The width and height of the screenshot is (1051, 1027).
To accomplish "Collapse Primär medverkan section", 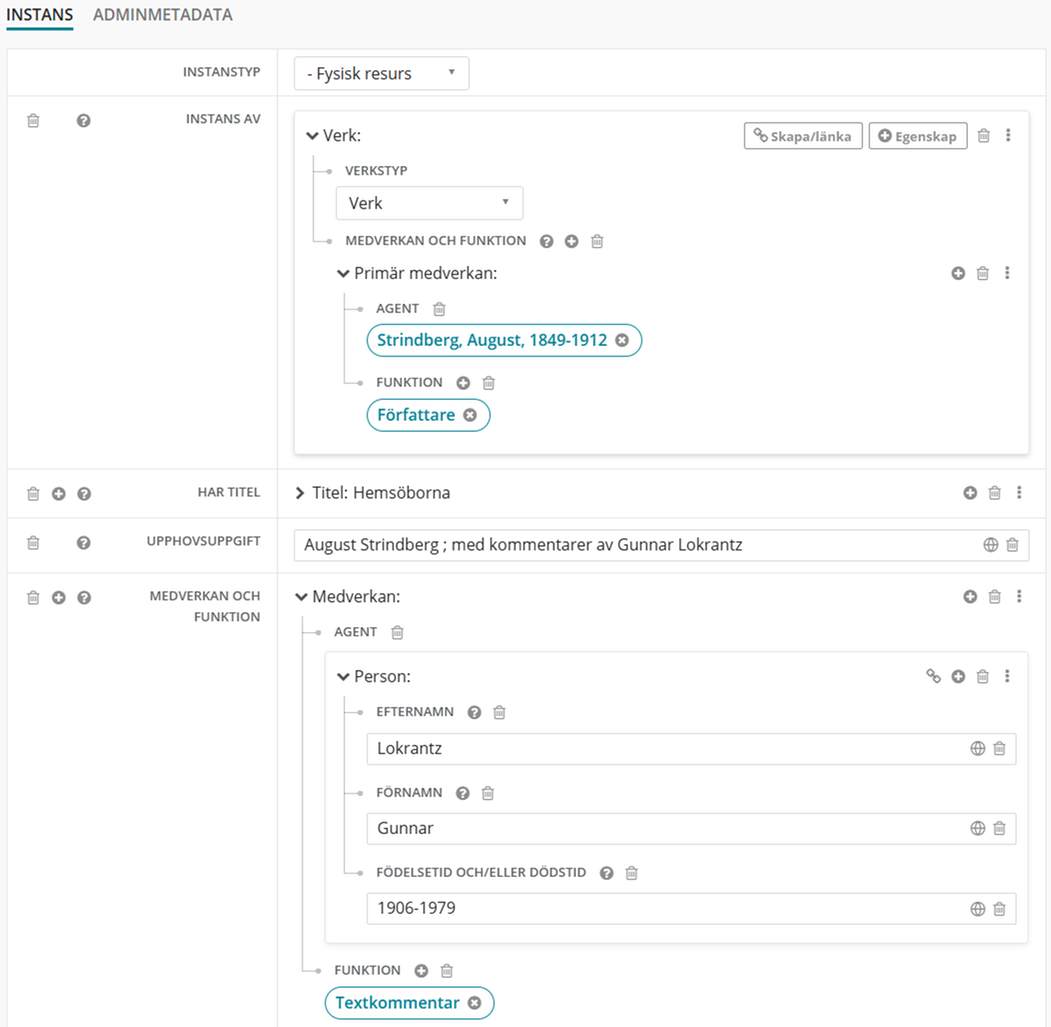I will tap(343, 274).
